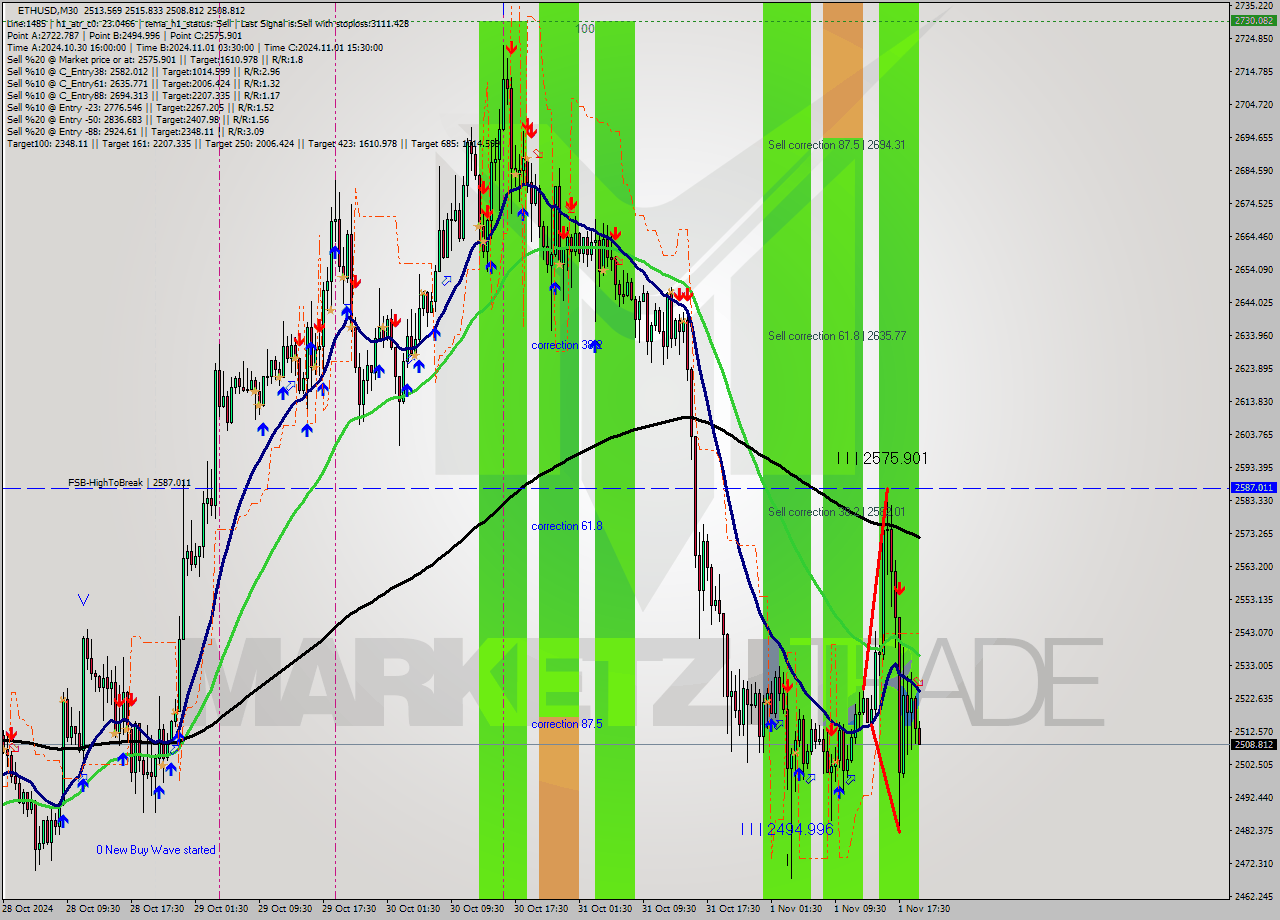Click the blue 'V' wave marker
The width and height of the screenshot is (1280, 920).
[83, 600]
